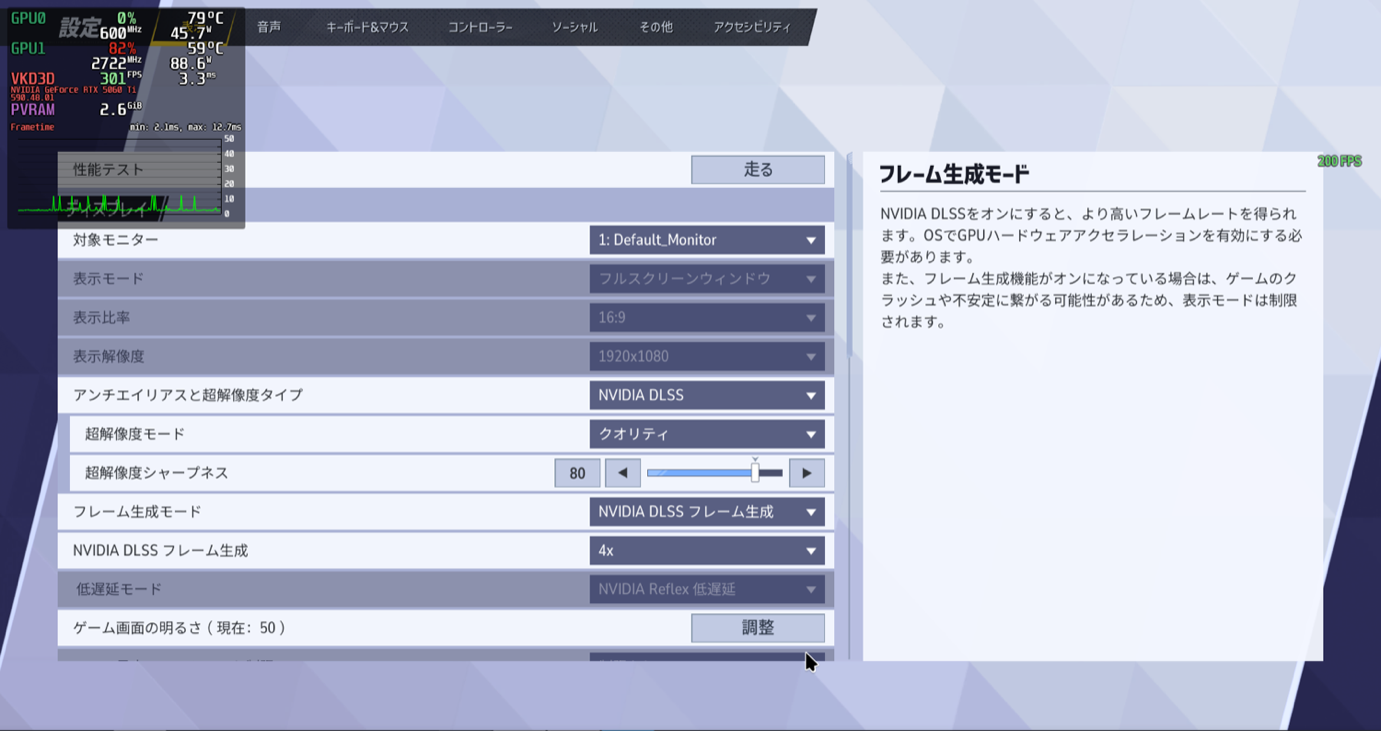Switch to the アクセシビリティ tab
Image resolution: width=1381 pixels, height=731 pixels.
(752, 27)
